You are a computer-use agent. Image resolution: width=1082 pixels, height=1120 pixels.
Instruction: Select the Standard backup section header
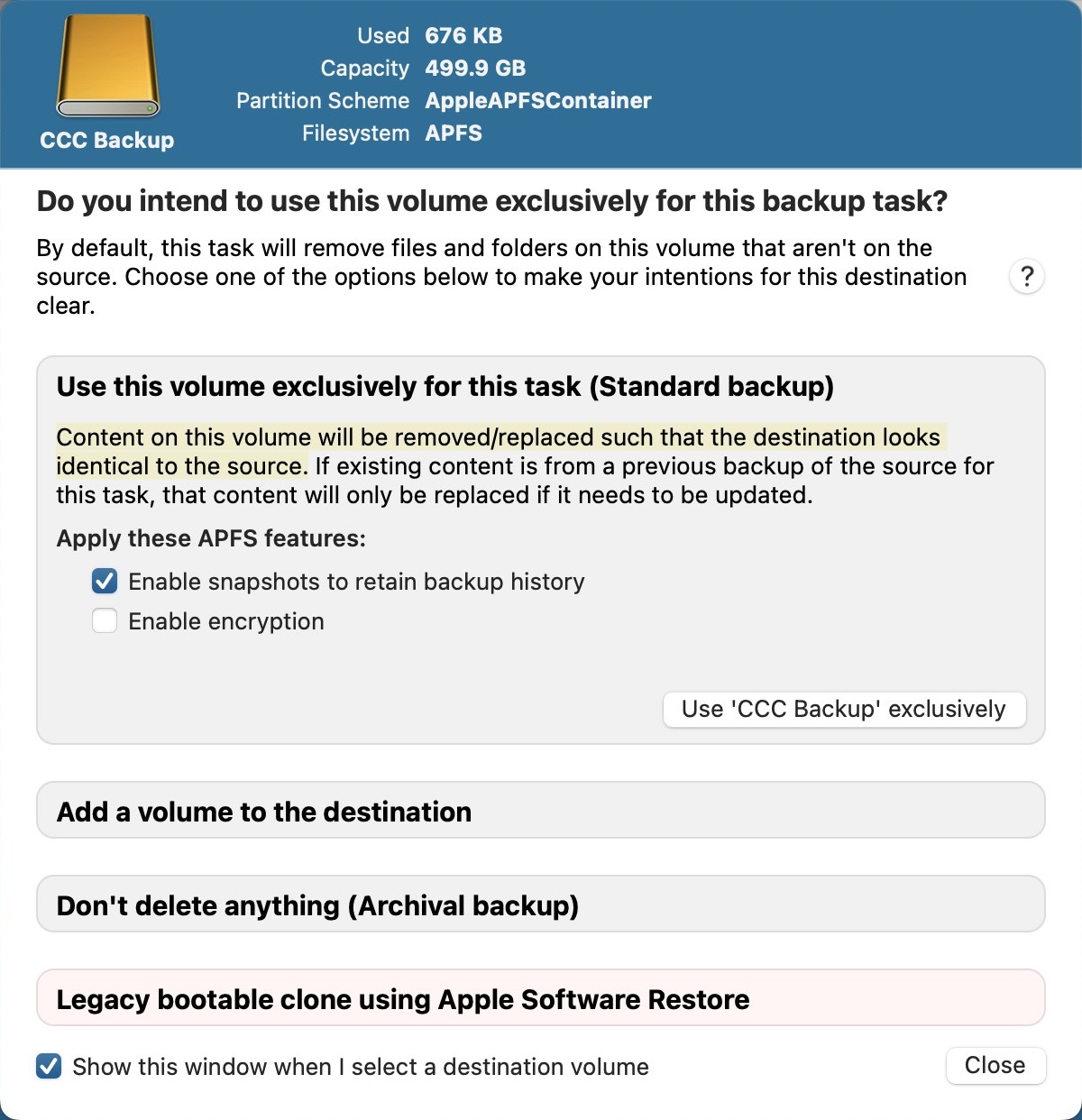tap(445, 386)
